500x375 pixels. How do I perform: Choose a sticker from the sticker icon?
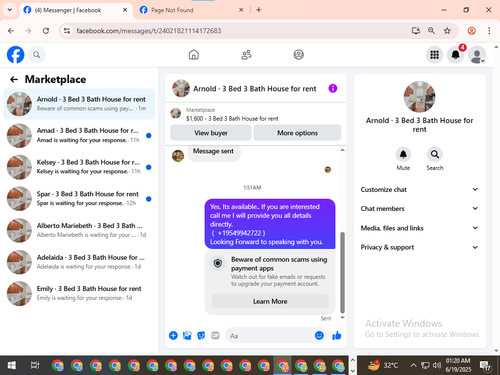coord(201,335)
